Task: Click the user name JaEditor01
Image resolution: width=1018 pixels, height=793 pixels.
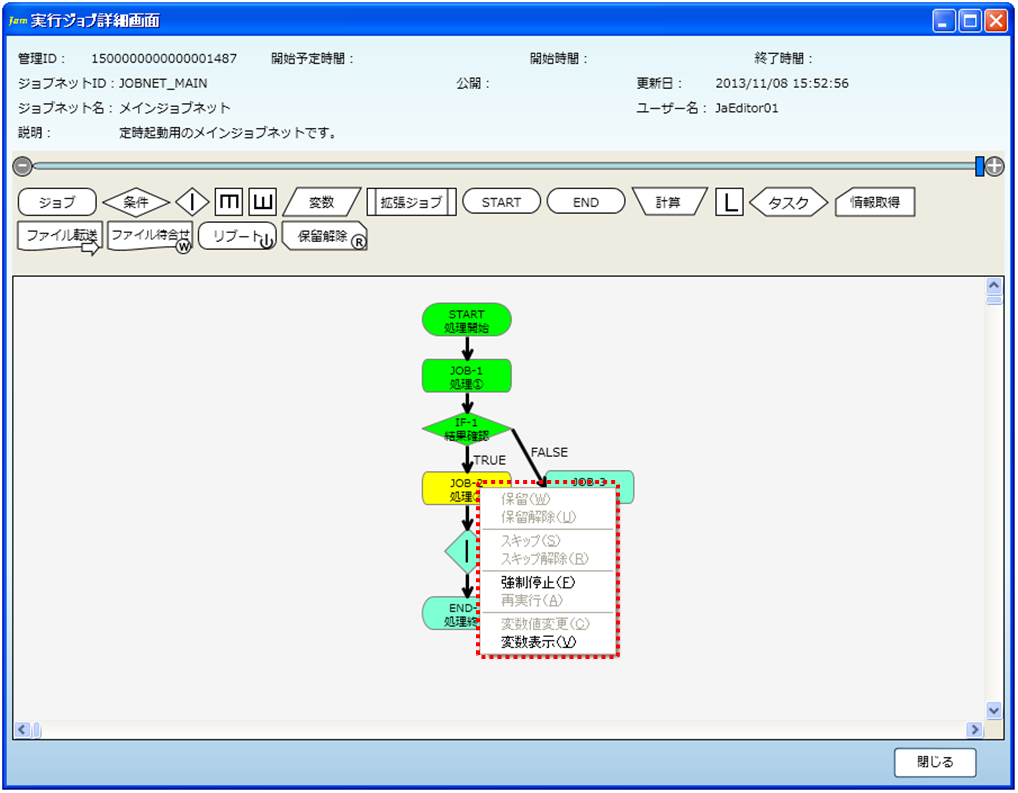Action: pos(747,108)
